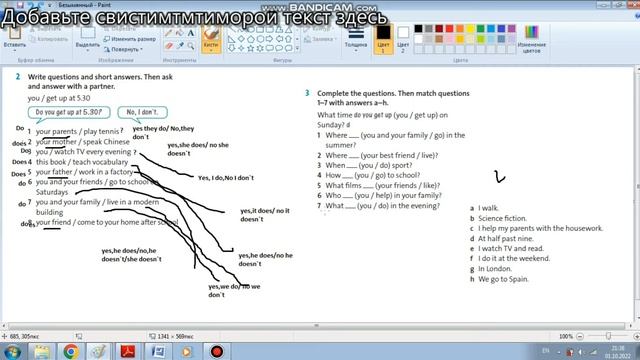
Task: Choose the four-point star shape
Action: [x=241, y=48]
